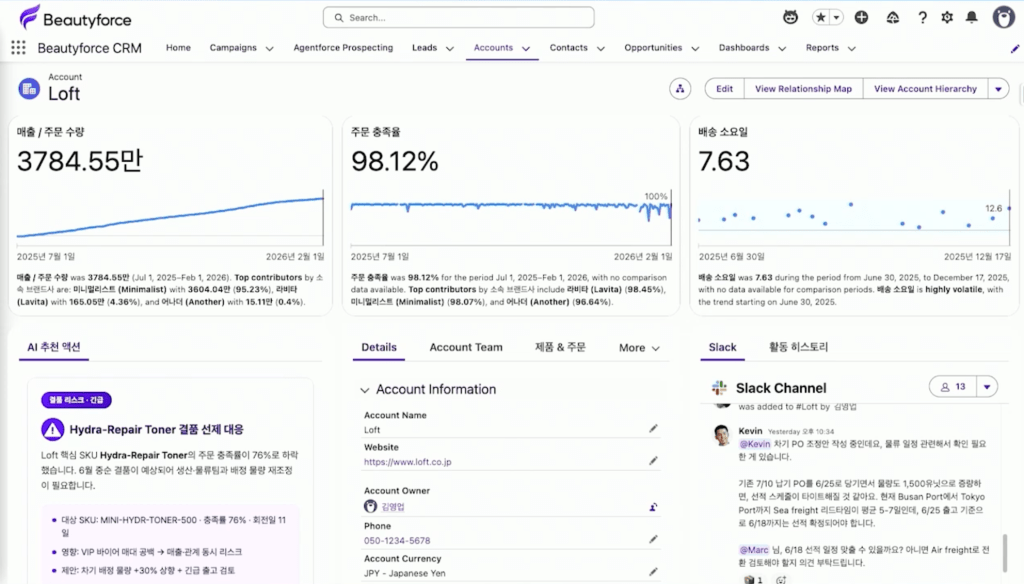Image resolution: width=1024 pixels, height=584 pixels.
Task: Open the Slack members count button
Action: (x=953, y=387)
